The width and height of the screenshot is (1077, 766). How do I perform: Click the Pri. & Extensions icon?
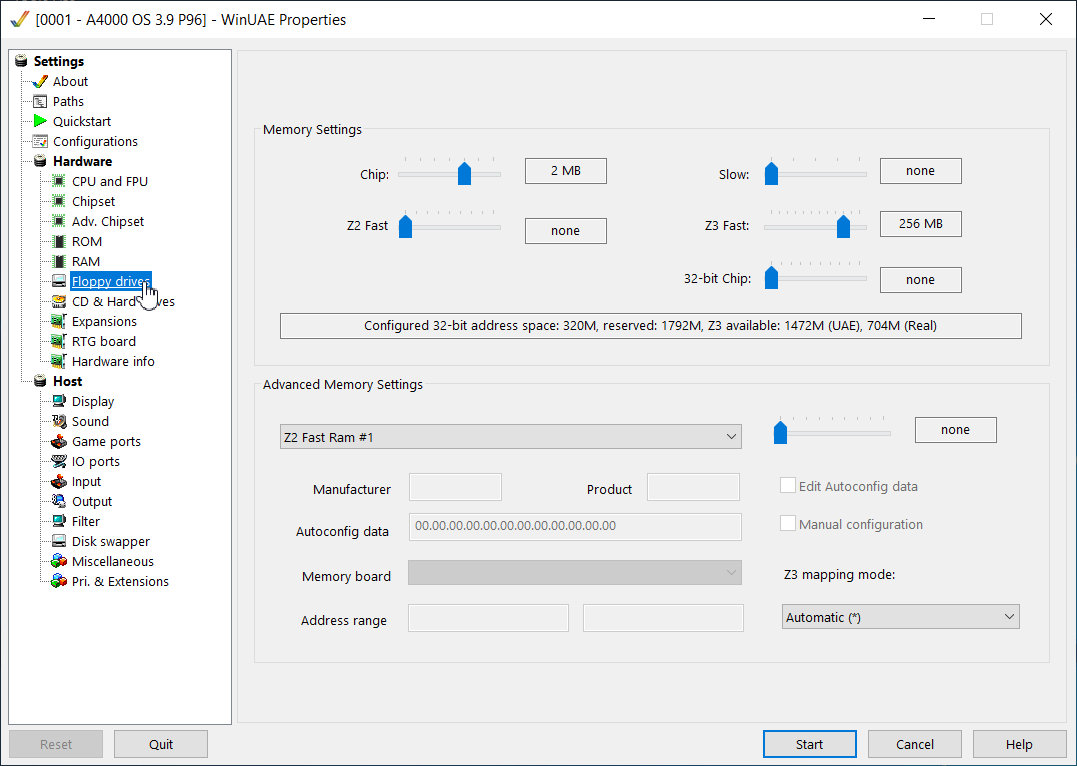tap(59, 581)
